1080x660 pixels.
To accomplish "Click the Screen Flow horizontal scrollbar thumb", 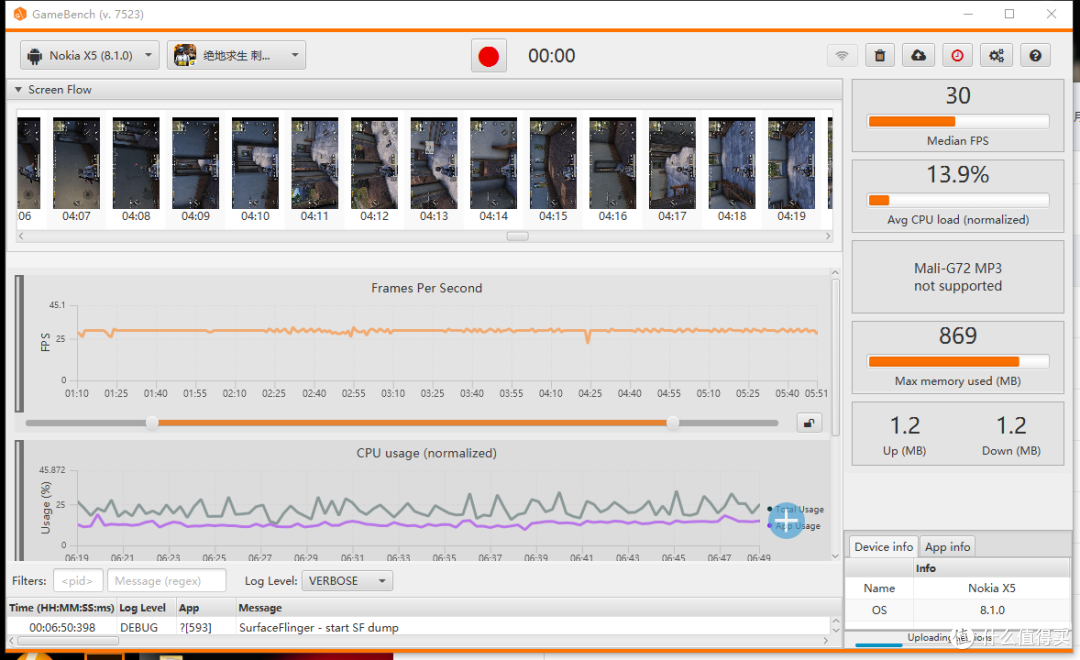I will click(517, 236).
